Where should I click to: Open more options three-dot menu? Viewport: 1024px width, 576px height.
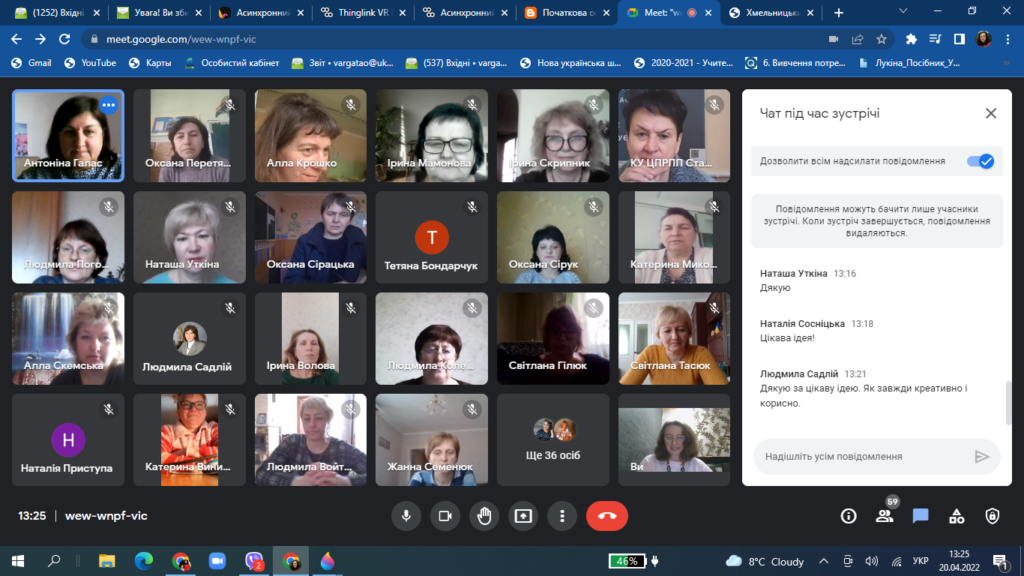point(562,516)
